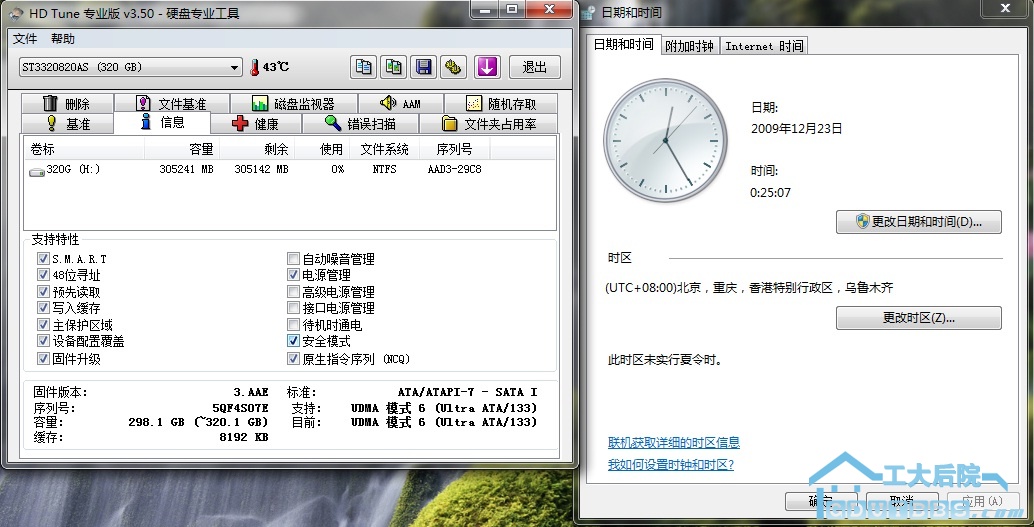Open the 文件基准 tab
The width and height of the screenshot is (1034, 527).
tap(171, 104)
